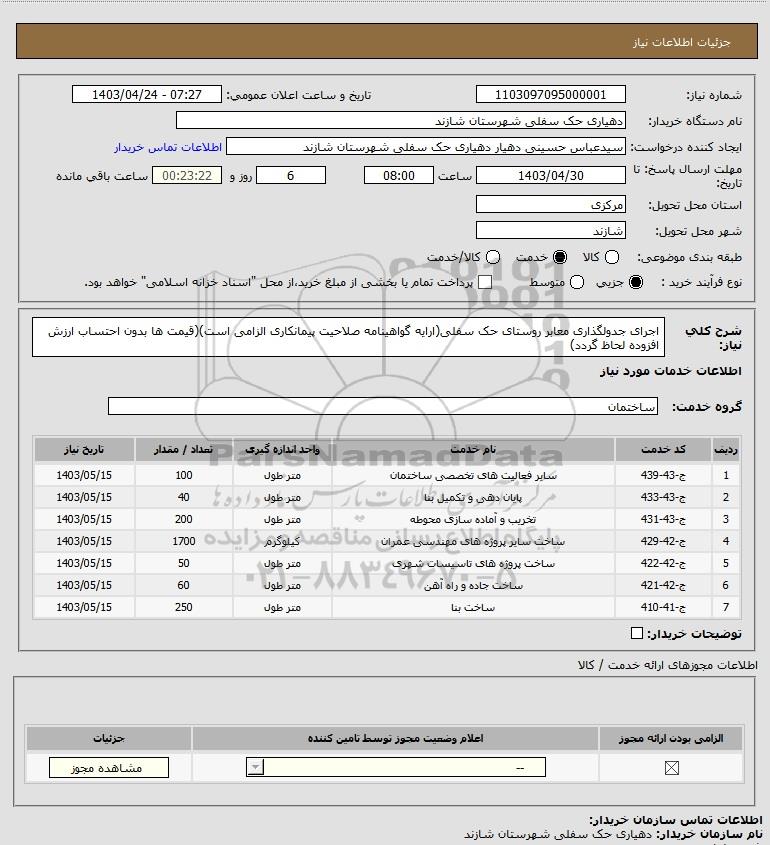Open the license status dropdown arrow
770x845 pixels.
pyautogui.click(x=255, y=767)
